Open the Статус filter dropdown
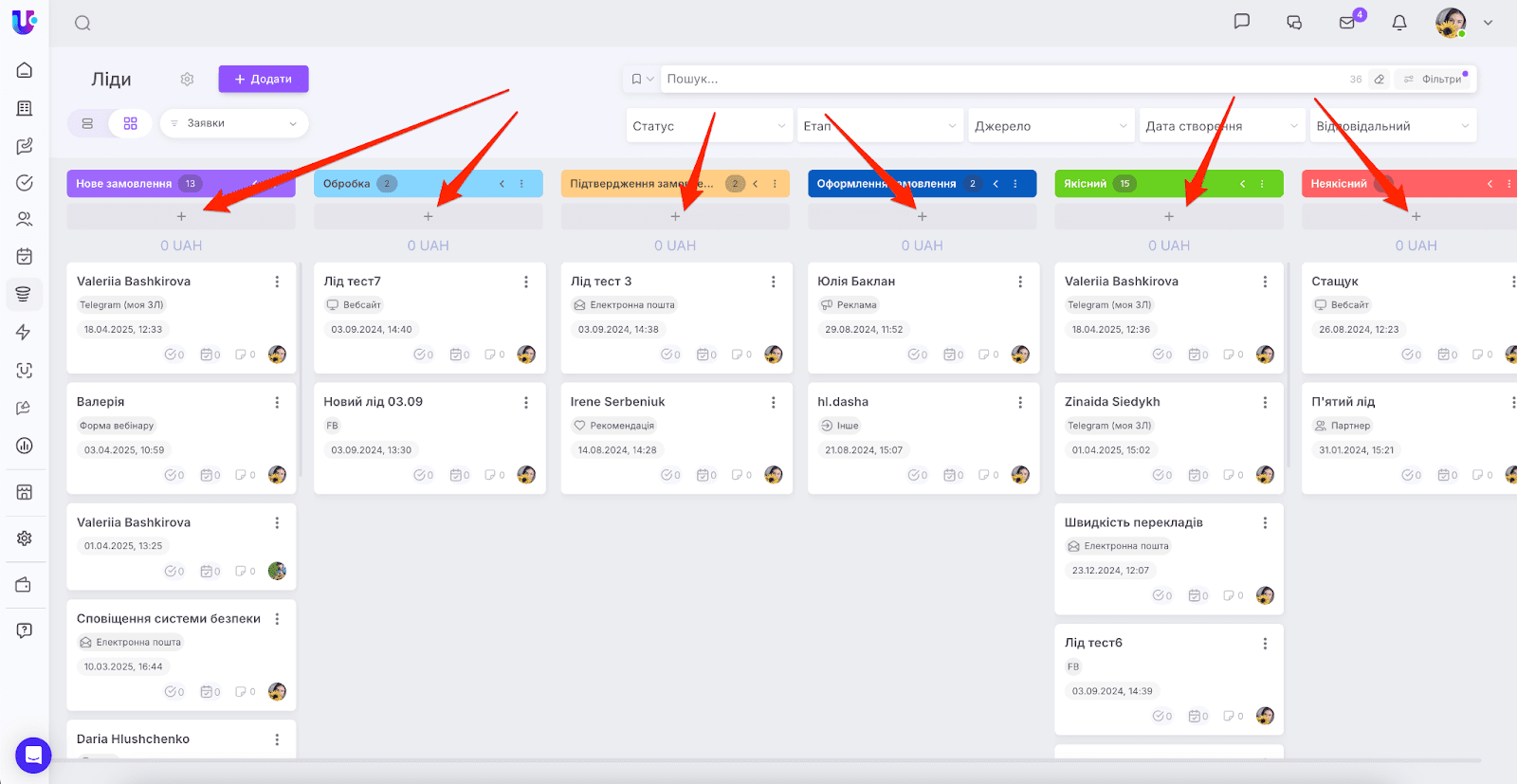The height and width of the screenshot is (784, 1517). (x=709, y=126)
